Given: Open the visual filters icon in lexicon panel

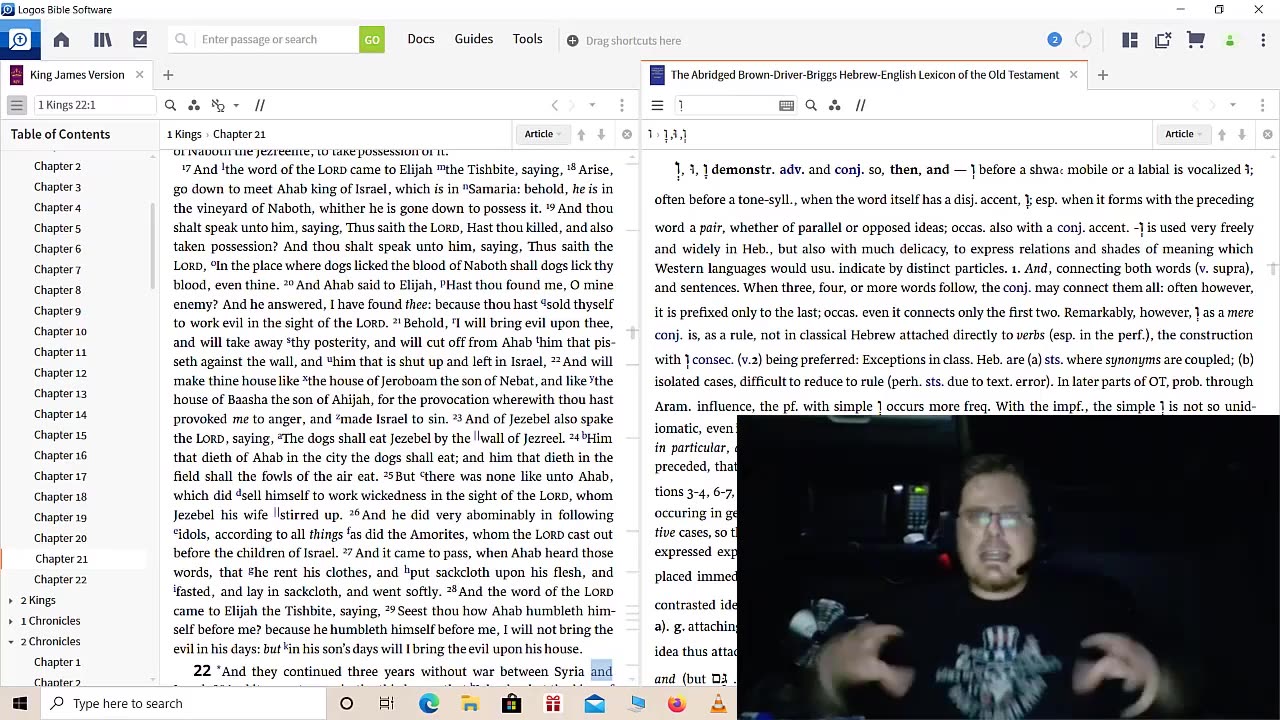Looking at the screenshot, I should click(834, 105).
